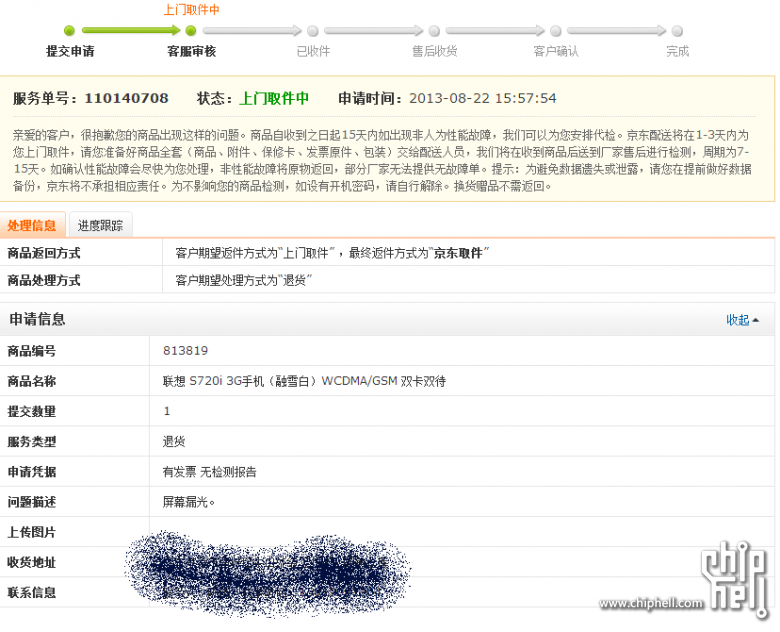Click the 提交数量 value 1

167,411
